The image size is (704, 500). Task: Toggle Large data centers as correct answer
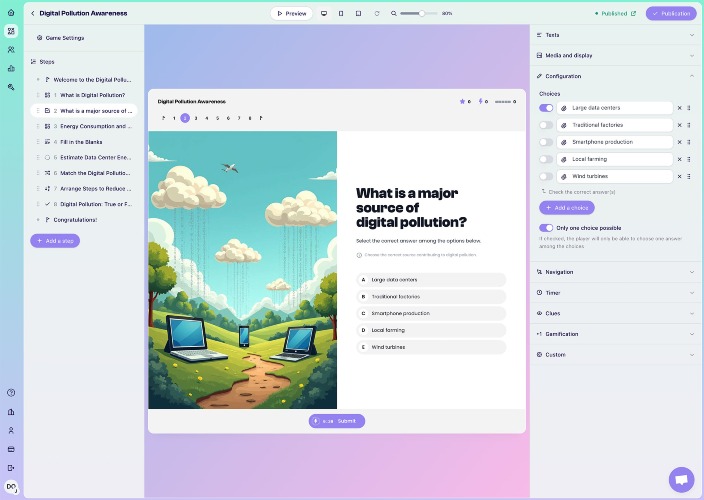tap(546, 108)
